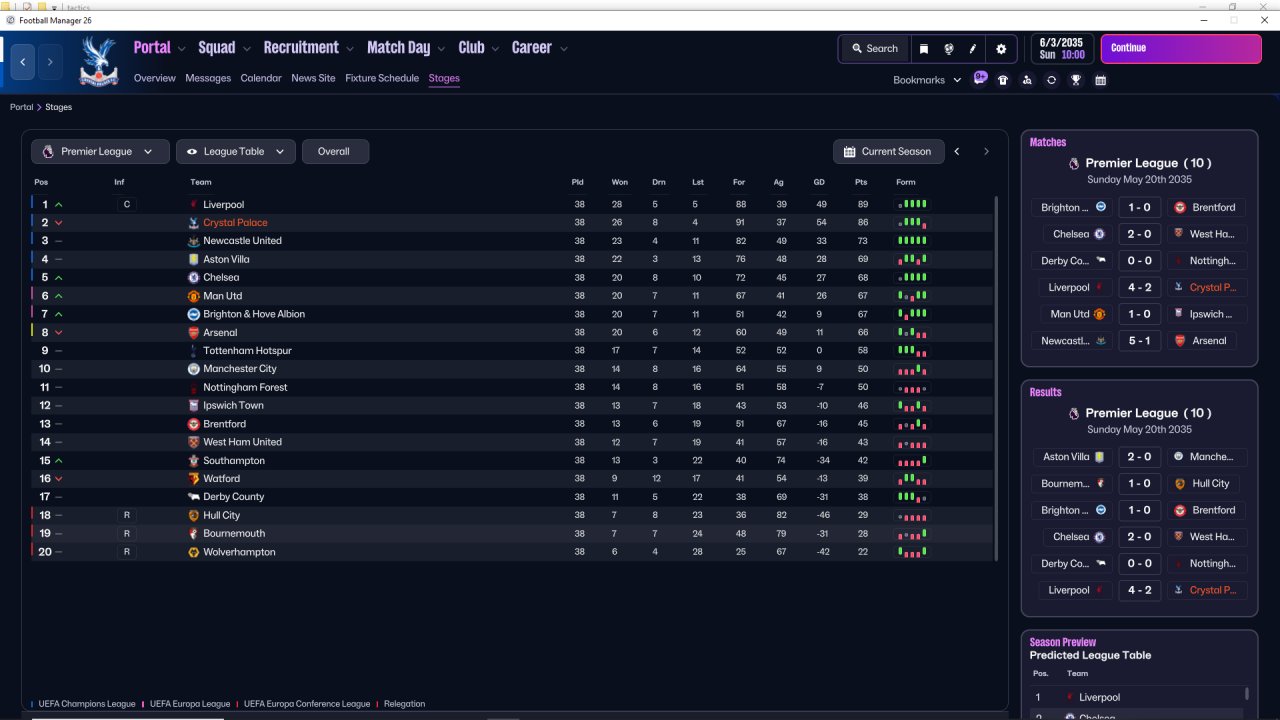
Task: Show previous season with left chevron
Action: pyautogui.click(x=957, y=152)
